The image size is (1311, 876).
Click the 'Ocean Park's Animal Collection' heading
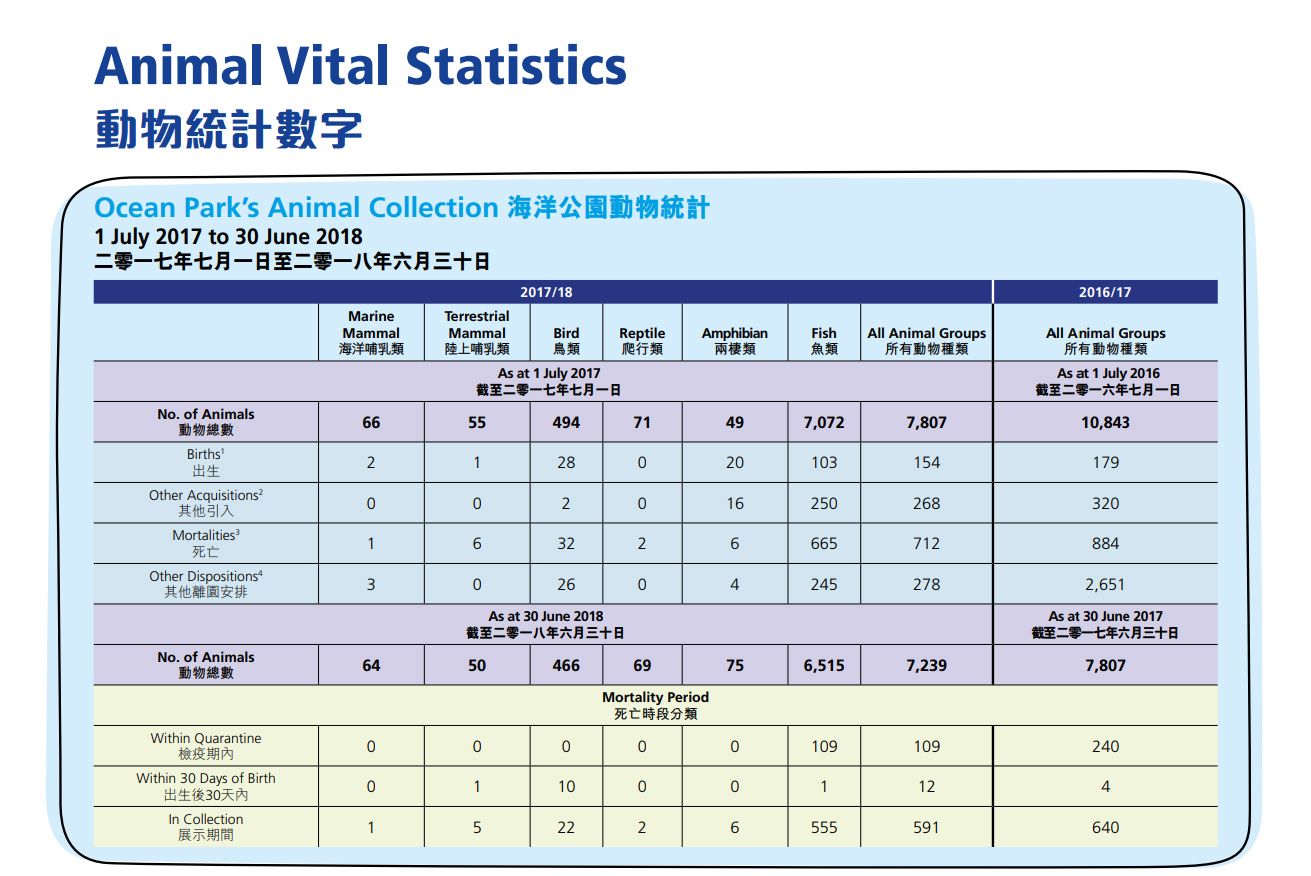[x=295, y=208]
